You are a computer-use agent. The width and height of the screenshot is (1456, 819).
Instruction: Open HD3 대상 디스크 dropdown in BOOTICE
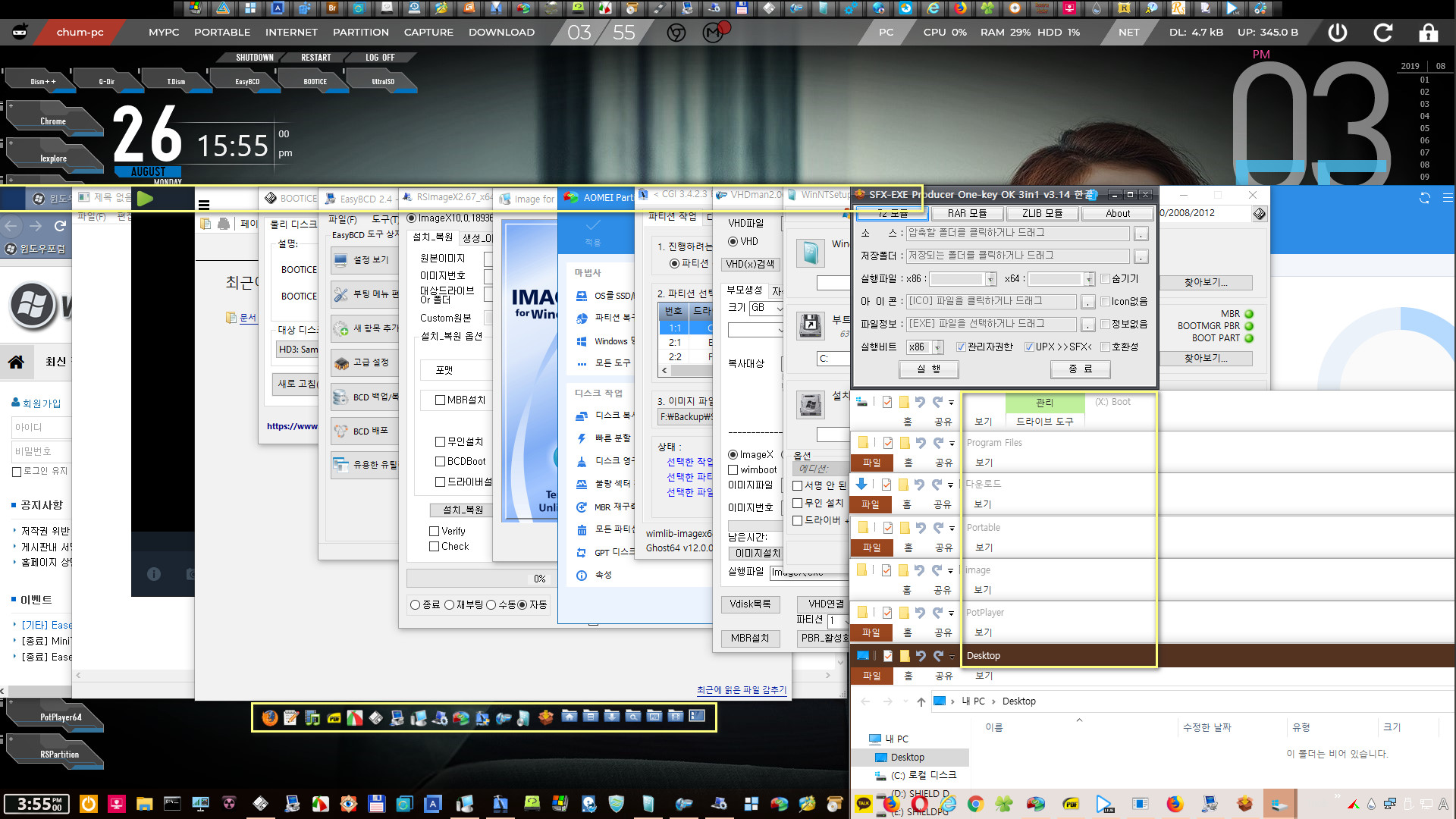(x=297, y=350)
